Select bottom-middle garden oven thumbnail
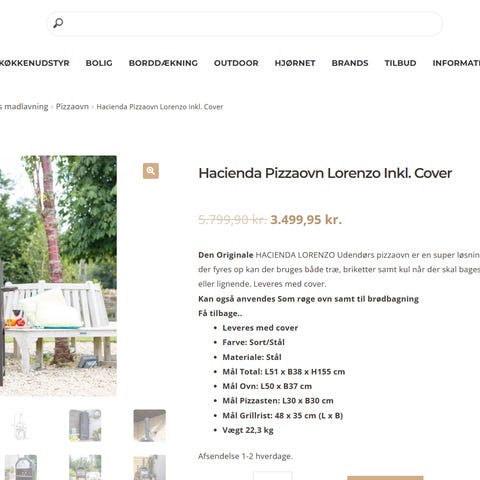Screen dimensions: 480x480 click(x=85, y=467)
